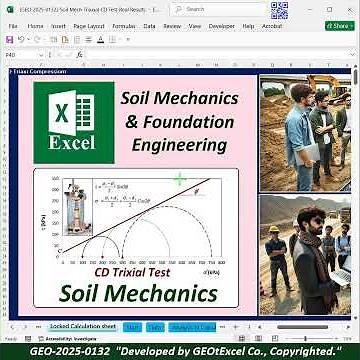Select the bottom photo with man holding laptop
The width and height of the screenshot is (360, 360).
click(305, 255)
